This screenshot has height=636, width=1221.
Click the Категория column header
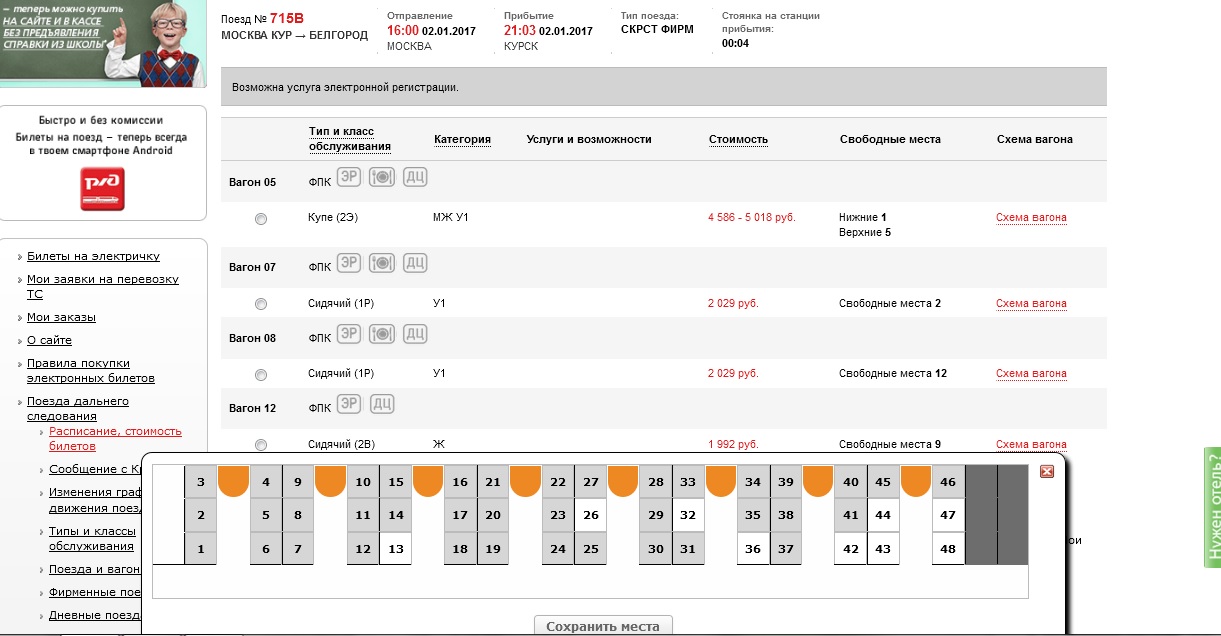tap(462, 139)
